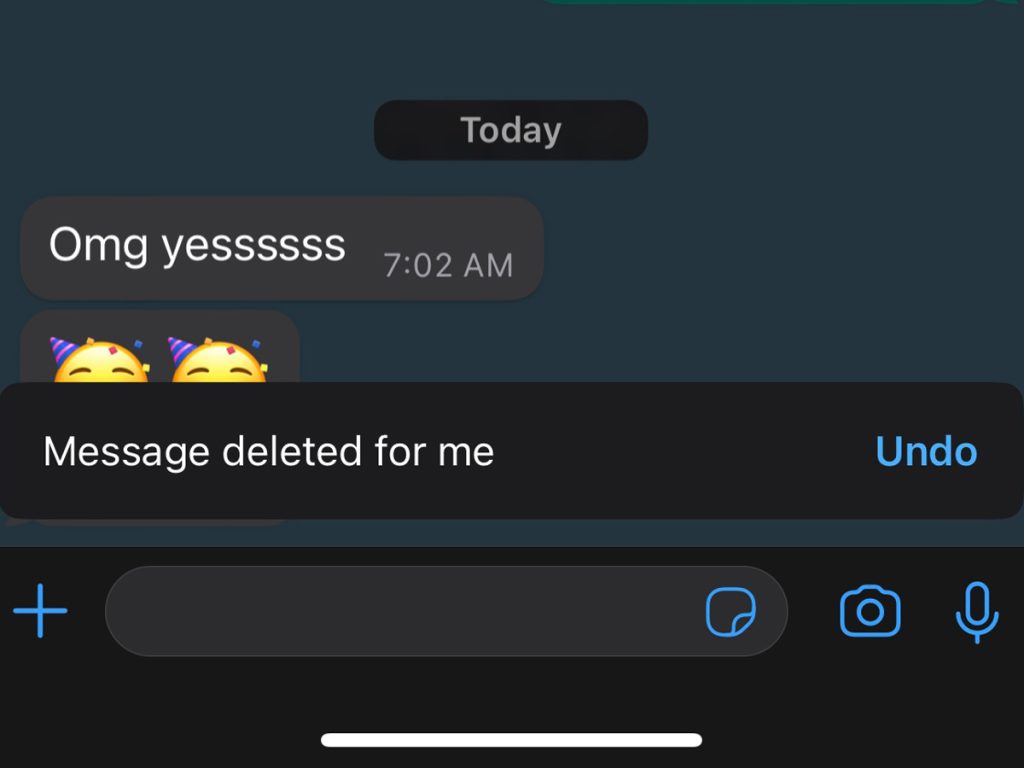Tap the home indicator bar at bottom
The image size is (1024, 768).
[x=511, y=739]
